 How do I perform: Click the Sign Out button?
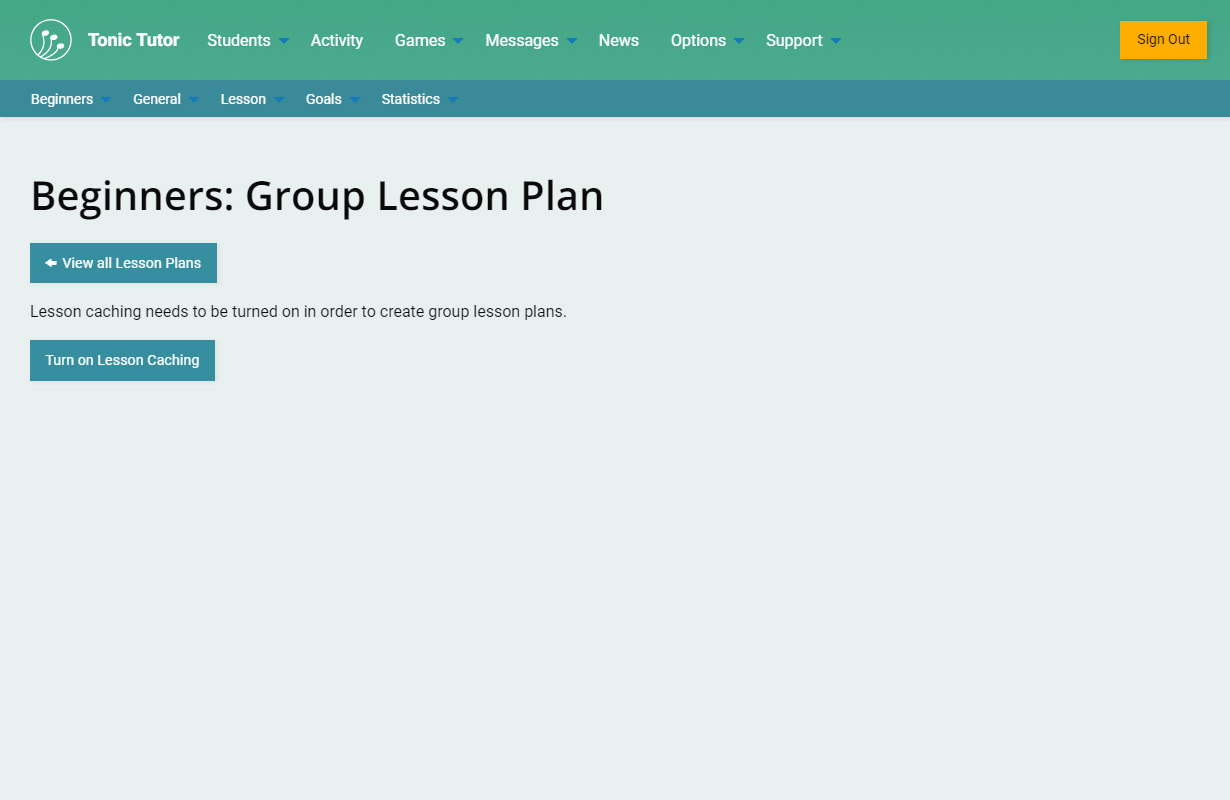(x=1163, y=40)
